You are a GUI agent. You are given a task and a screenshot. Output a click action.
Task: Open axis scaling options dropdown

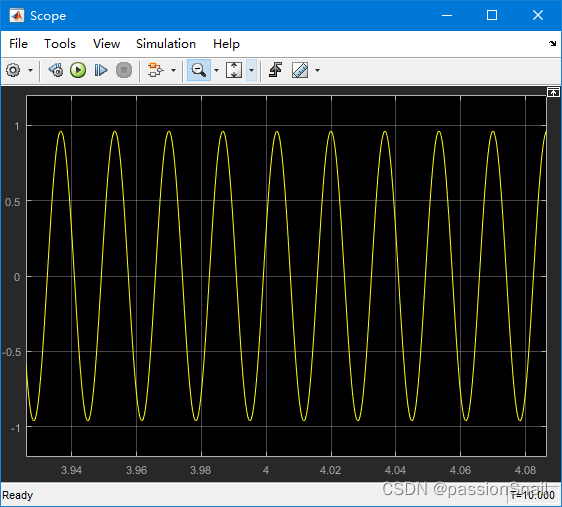tap(252, 70)
